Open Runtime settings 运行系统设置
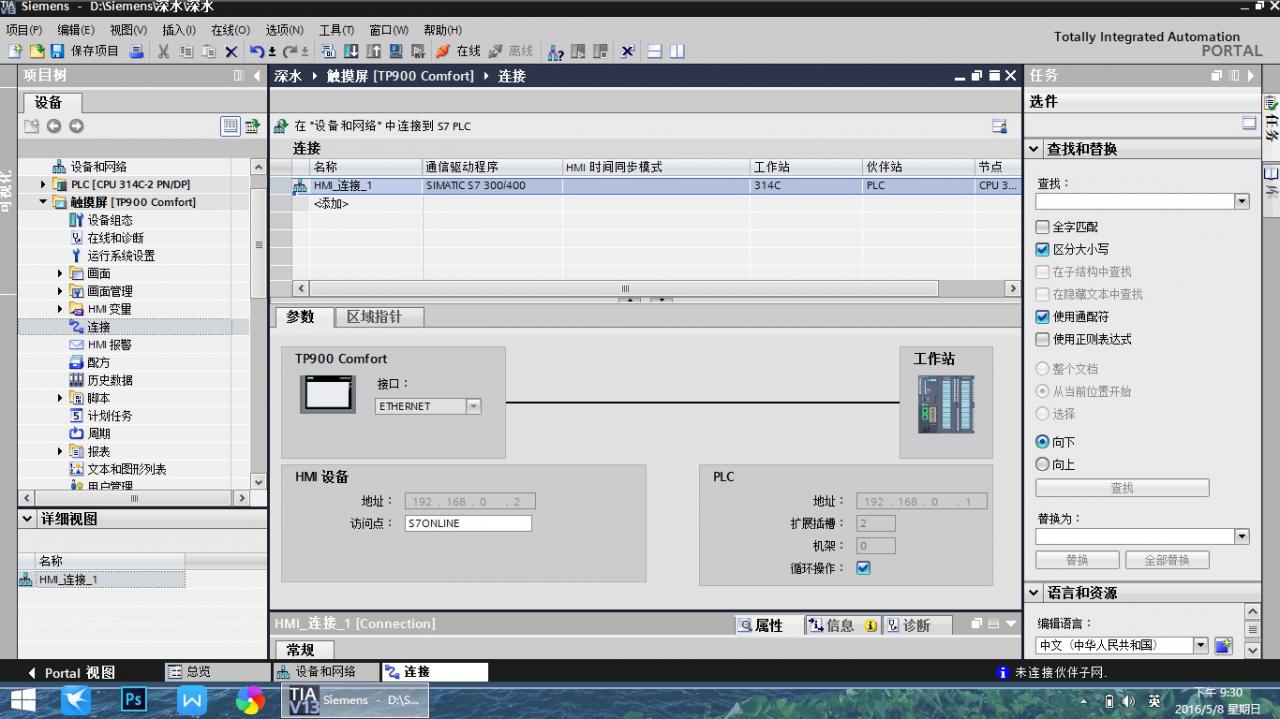Screen dimensions: 1280x719 (x=120, y=256)
